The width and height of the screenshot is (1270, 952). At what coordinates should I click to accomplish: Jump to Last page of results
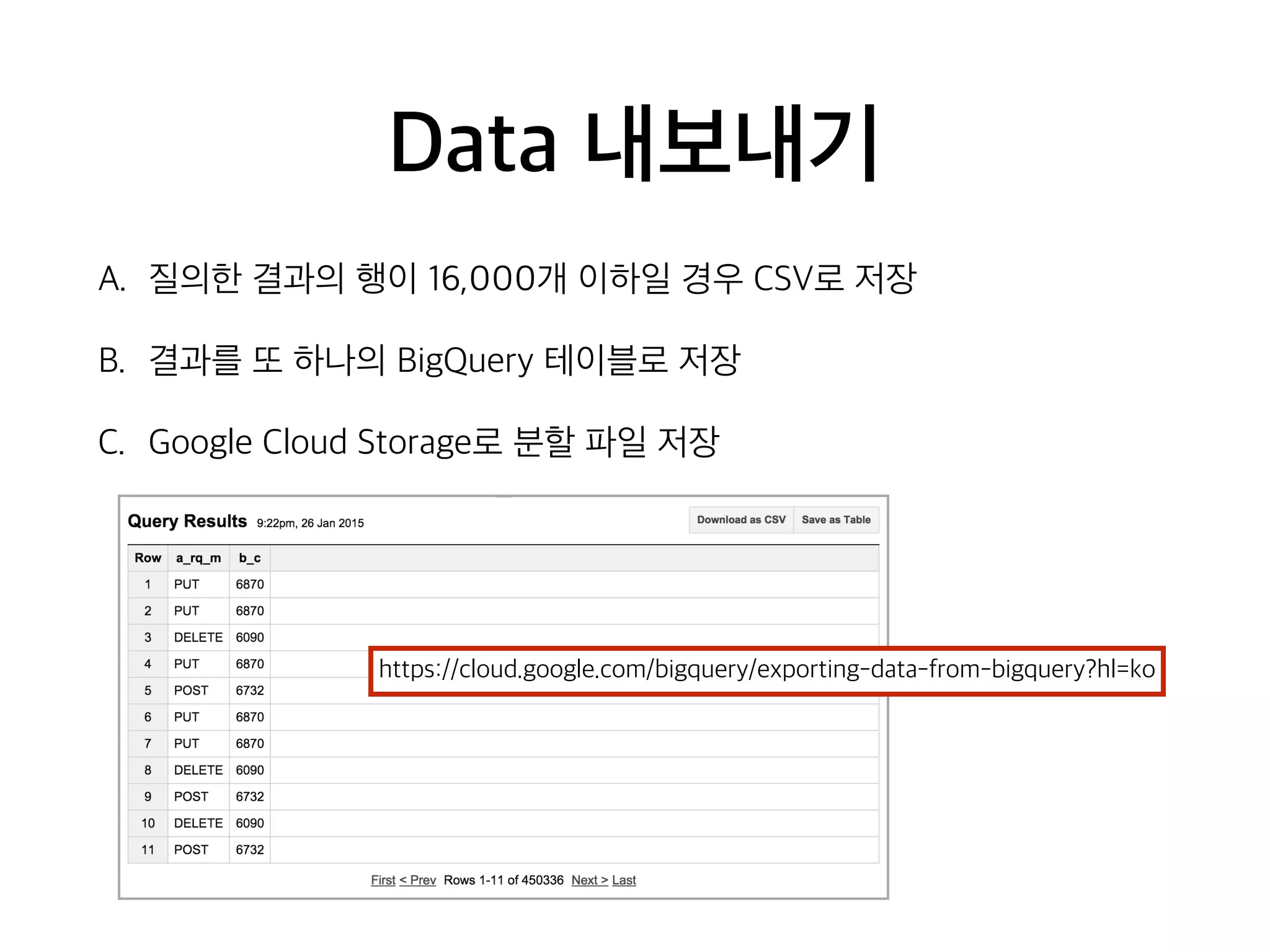[624, 880]
